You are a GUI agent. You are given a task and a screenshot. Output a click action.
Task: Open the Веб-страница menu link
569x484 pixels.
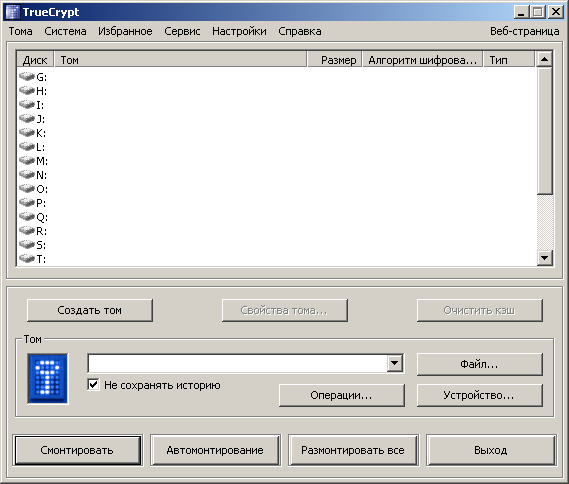click(524, 32)
